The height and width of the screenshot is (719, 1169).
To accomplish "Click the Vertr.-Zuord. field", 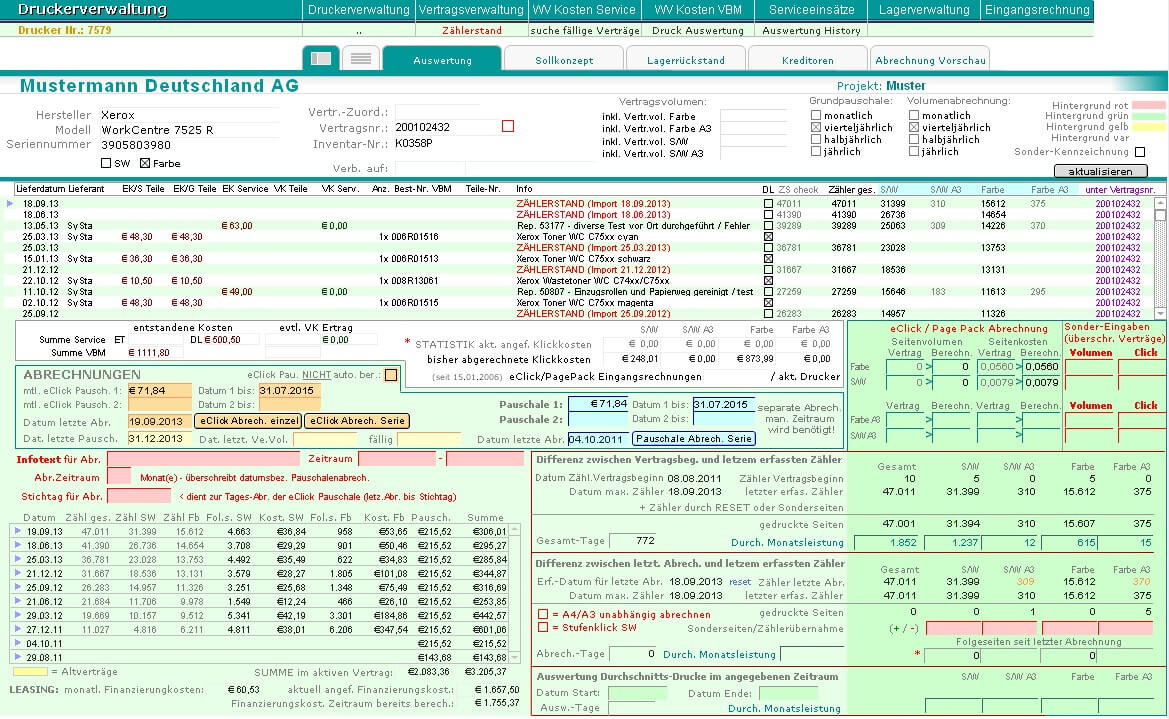I will point(437,112).
